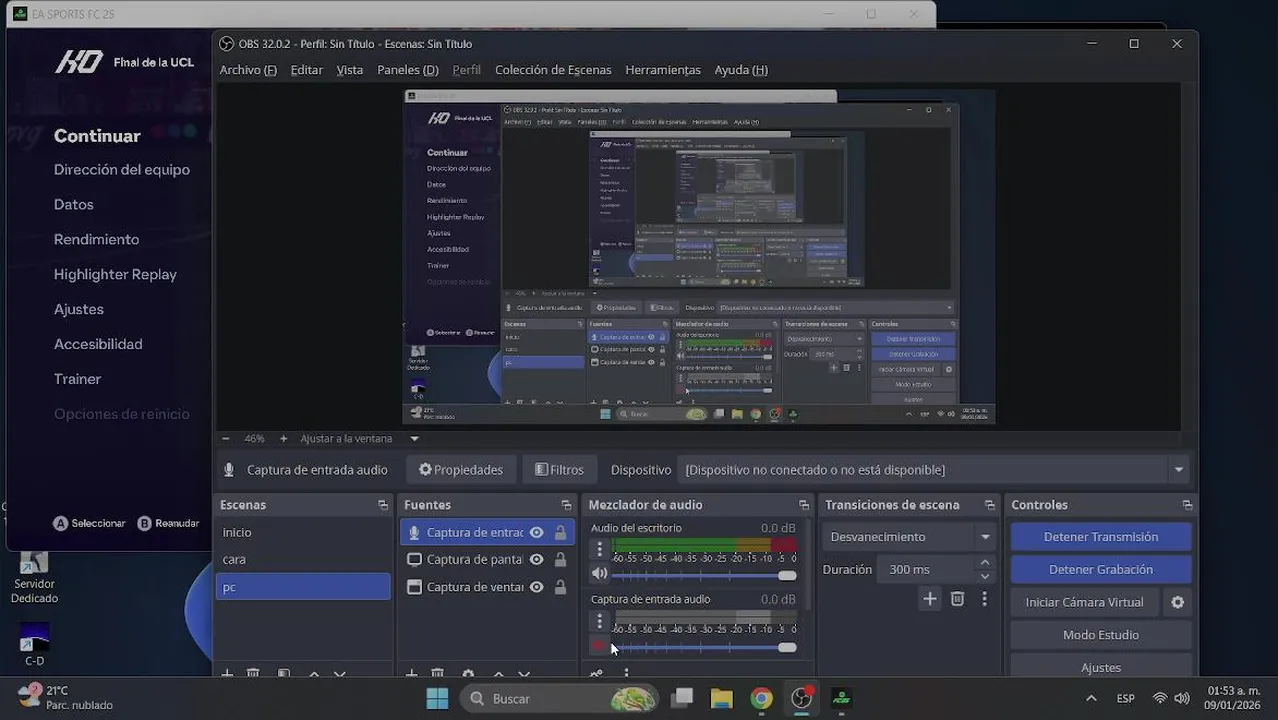Click Detener Grabación button
Screen dimensions: 1278x720
coord(1101,569)
